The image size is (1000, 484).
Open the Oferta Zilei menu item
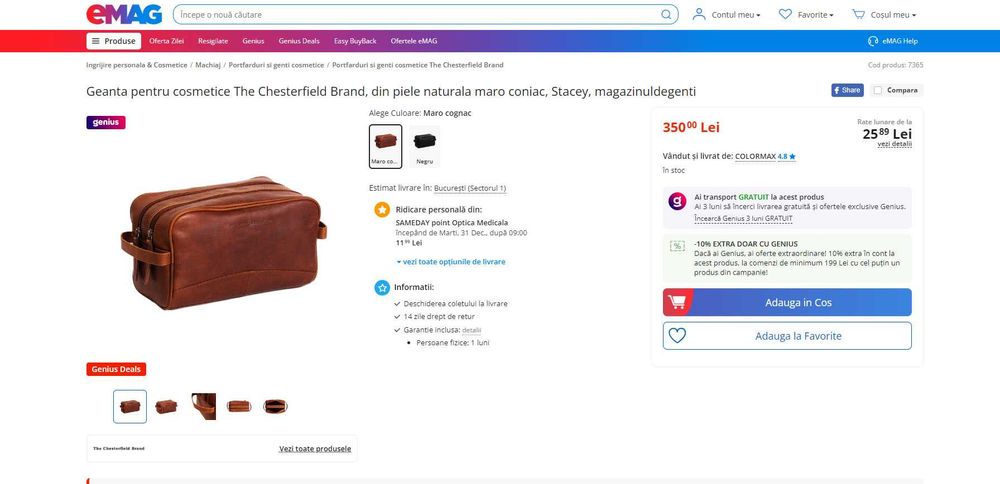point(166,41)
